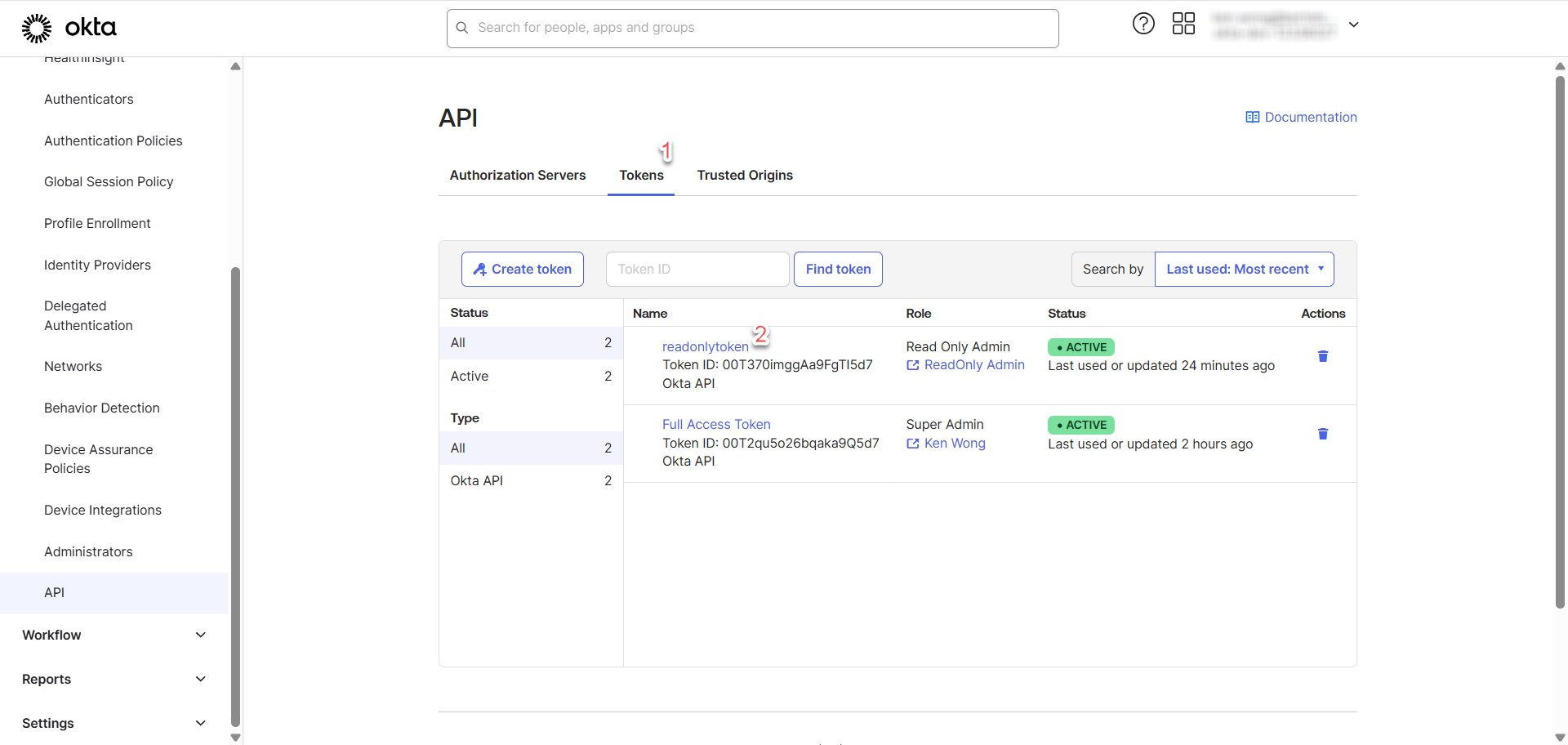1568x745 pixels.
Task: Click the Okta logo in the header
Action: click(x=69, y=28)
